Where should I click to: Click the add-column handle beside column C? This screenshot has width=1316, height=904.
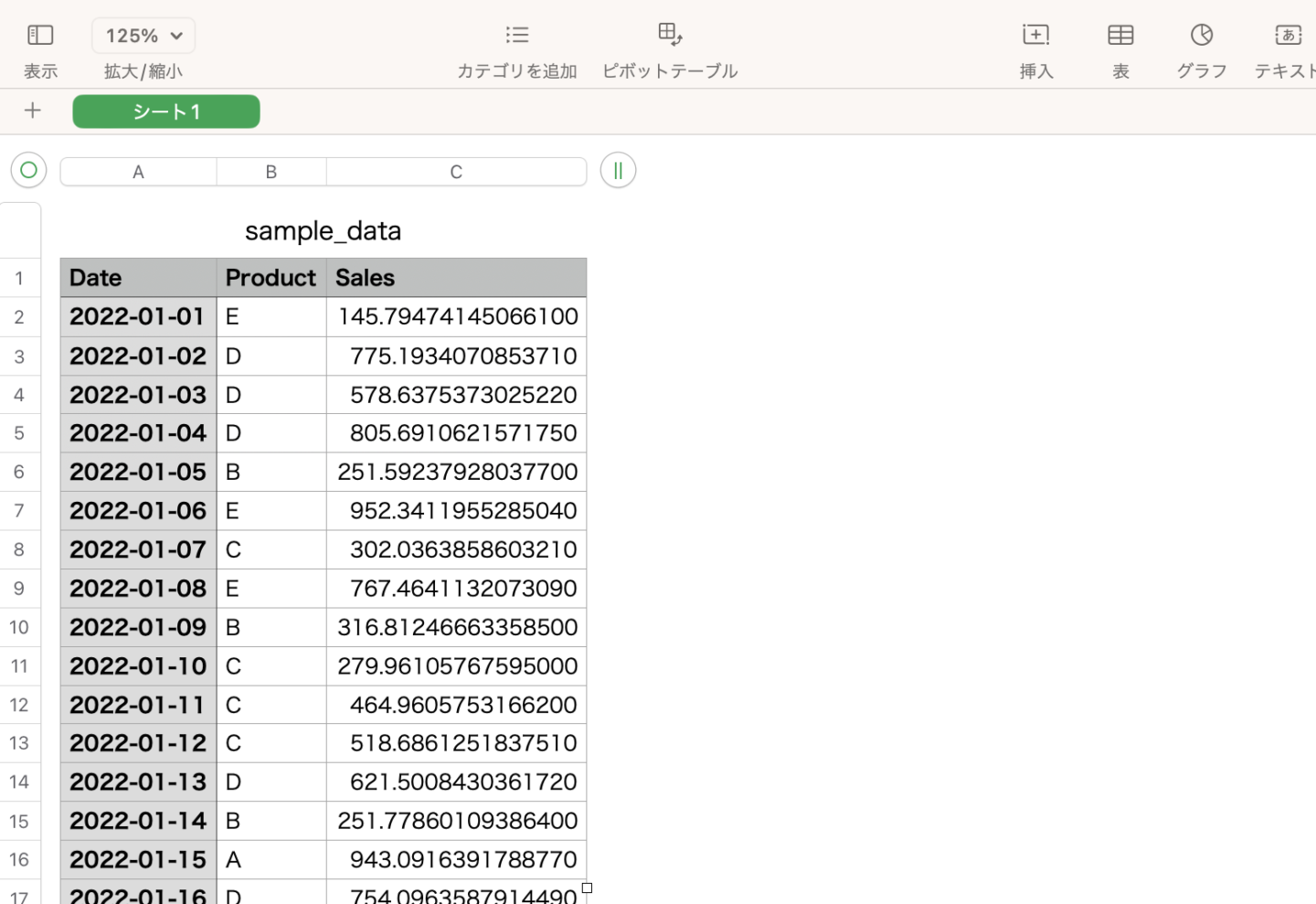tap(618, 170)
